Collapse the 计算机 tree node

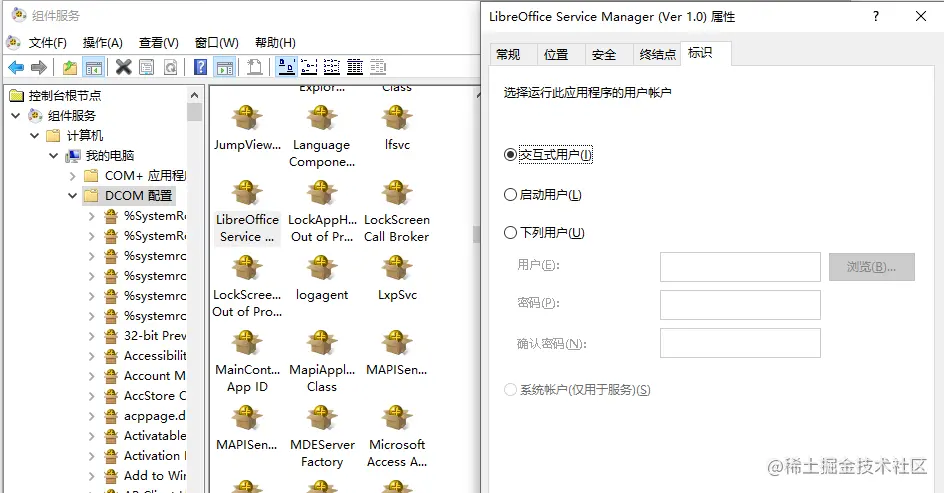(35, 135)
